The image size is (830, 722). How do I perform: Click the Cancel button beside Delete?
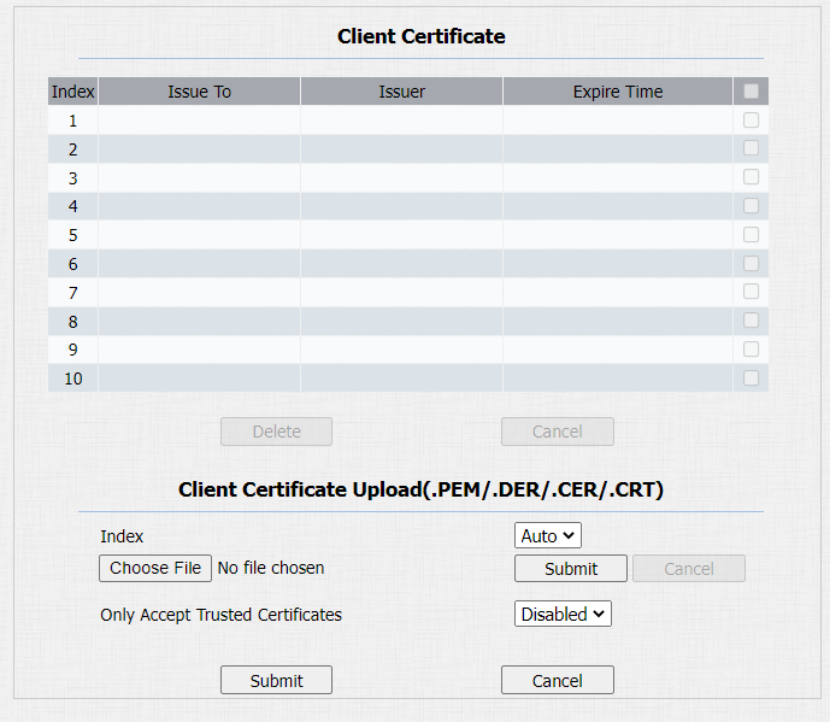[x=557, y=431]
